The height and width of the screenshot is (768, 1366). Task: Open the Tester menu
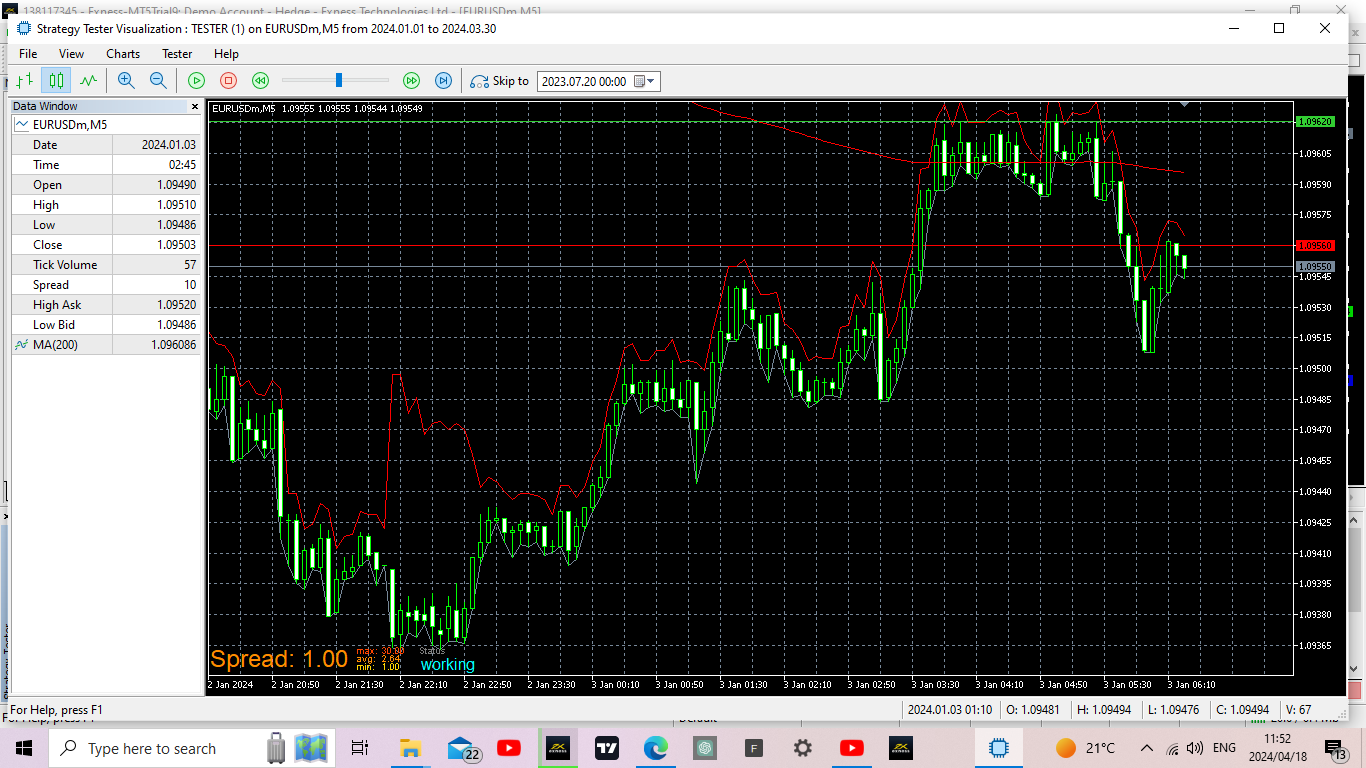177,54
